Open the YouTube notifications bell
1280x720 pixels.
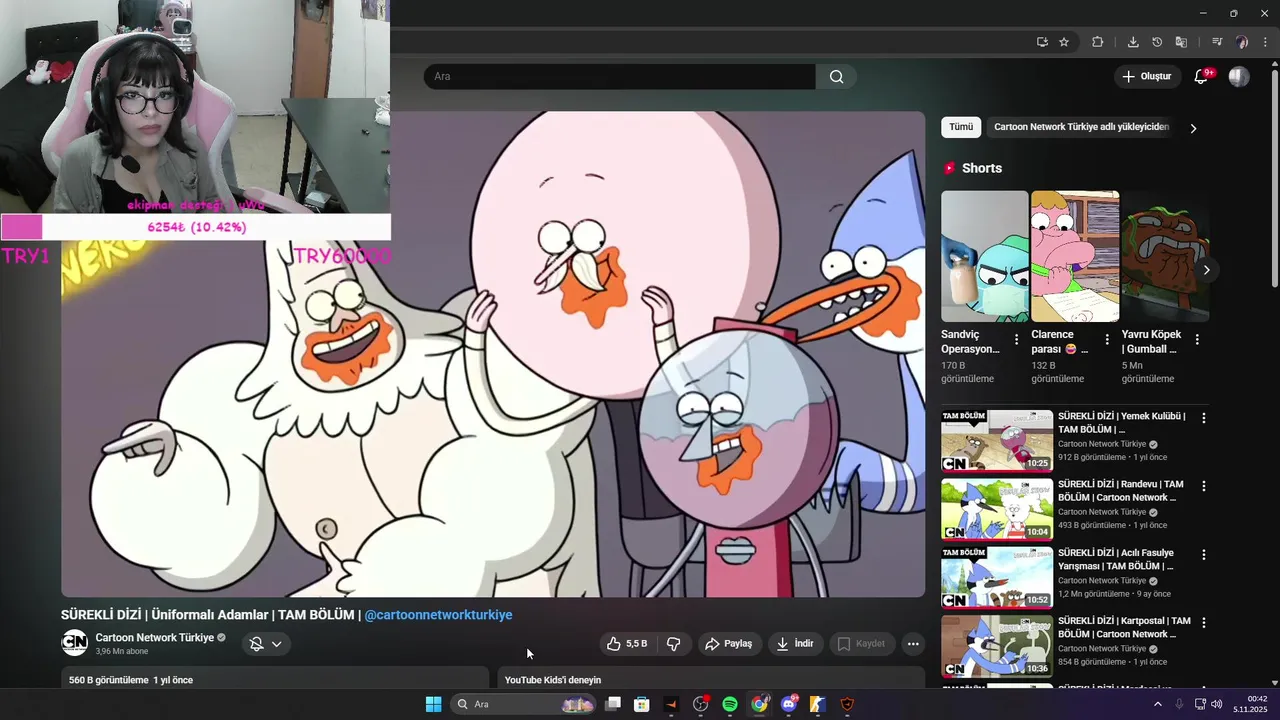1201,77
